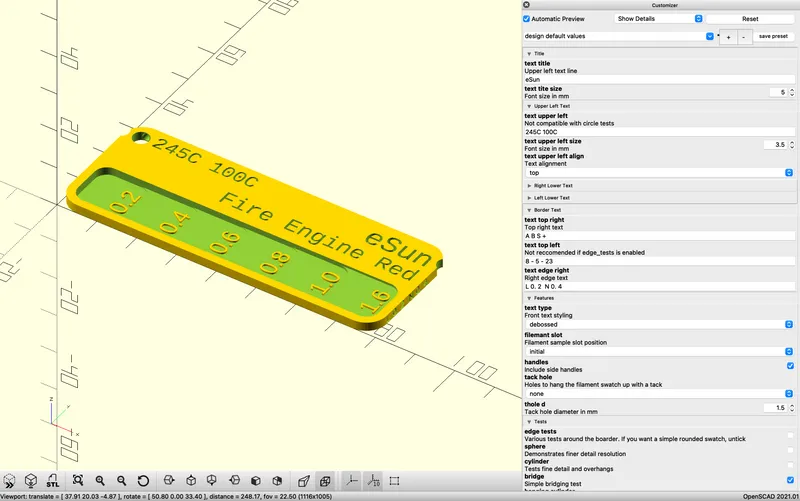Enable the cylinder test checkbox
Screen dimensions: 800x501
[790, 465]
